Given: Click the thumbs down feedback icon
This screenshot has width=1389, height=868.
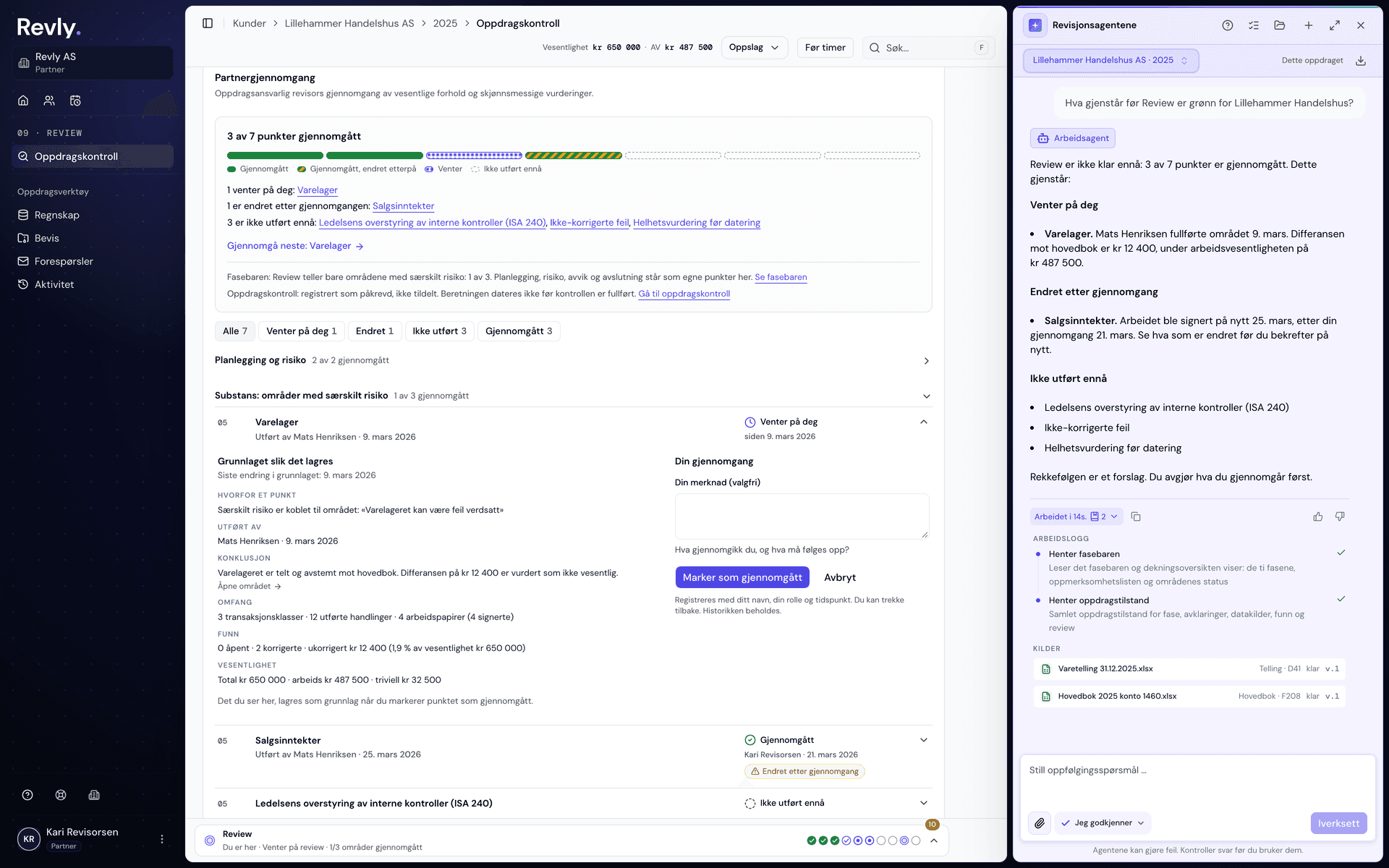Looking at the screenshot, I should click(1340, 516).
